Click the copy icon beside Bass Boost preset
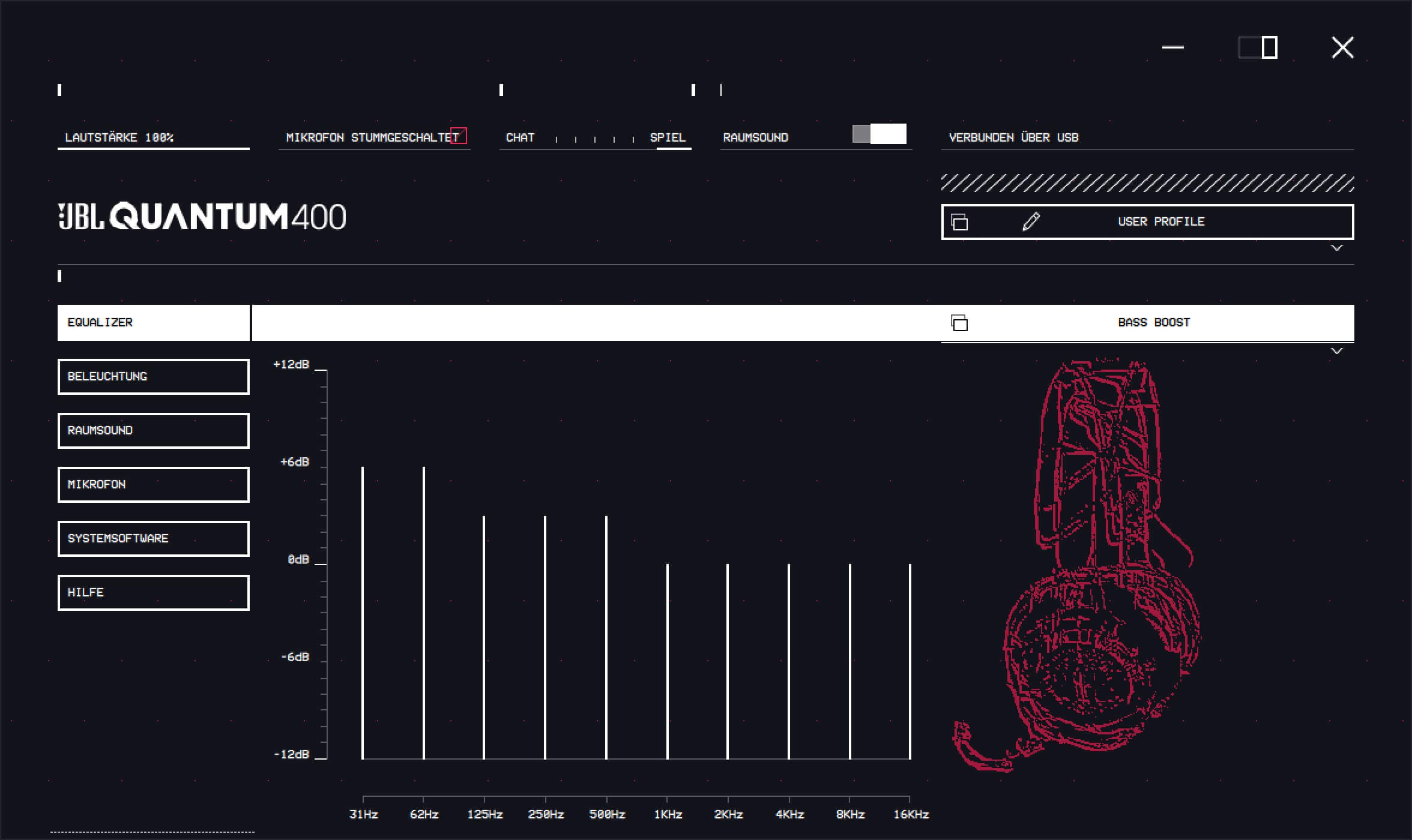 point(959,323)
